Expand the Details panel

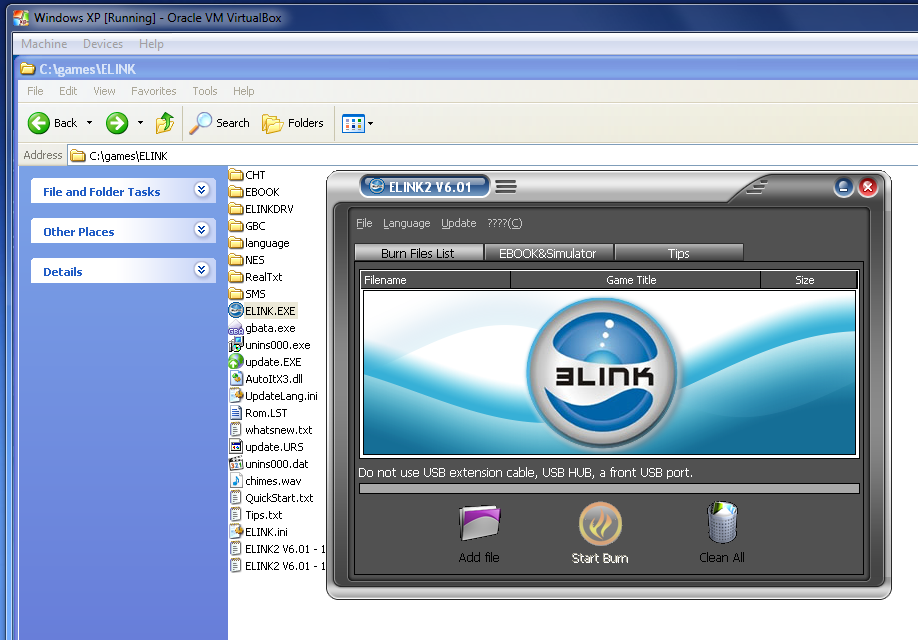[201, 269]
